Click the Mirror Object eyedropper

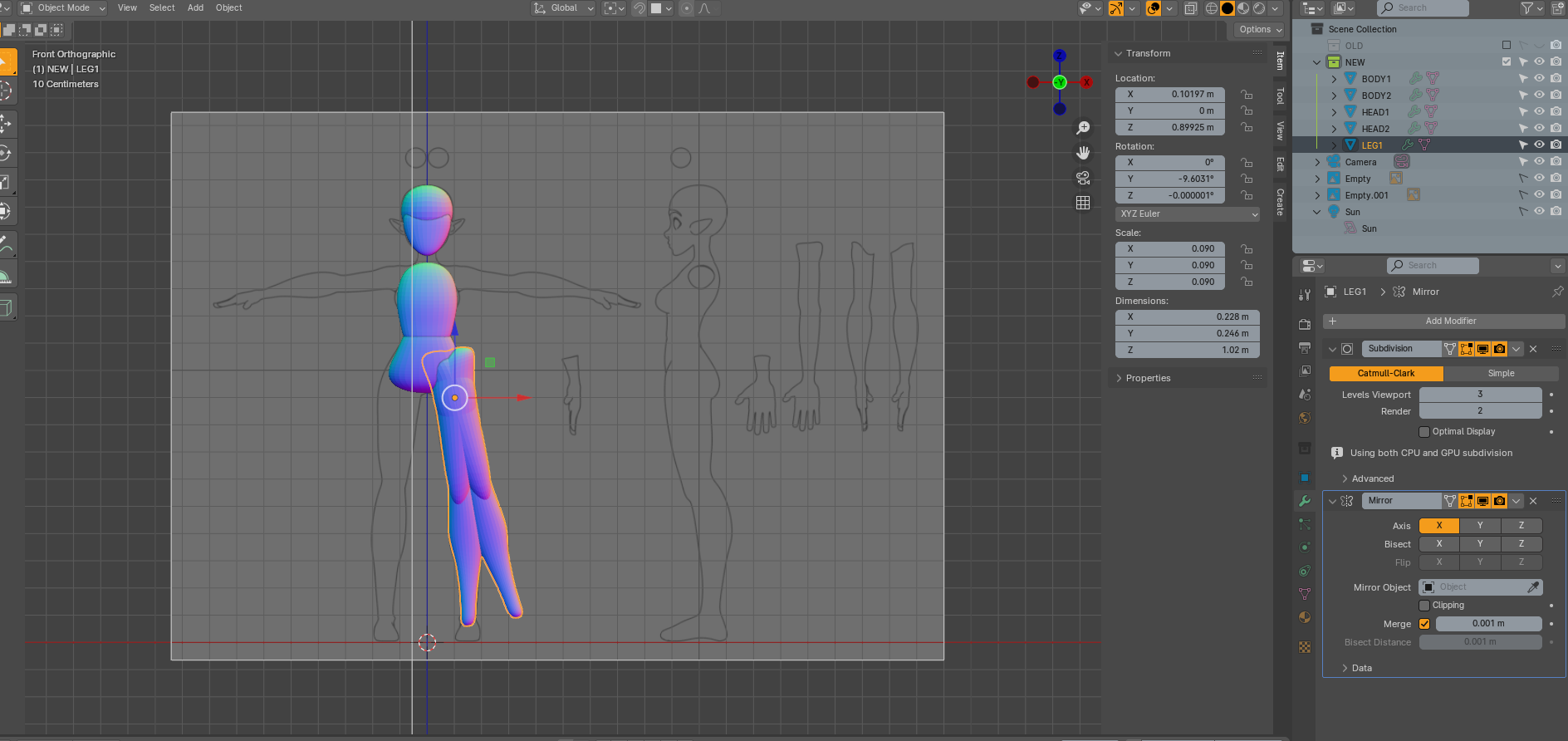1533,587
